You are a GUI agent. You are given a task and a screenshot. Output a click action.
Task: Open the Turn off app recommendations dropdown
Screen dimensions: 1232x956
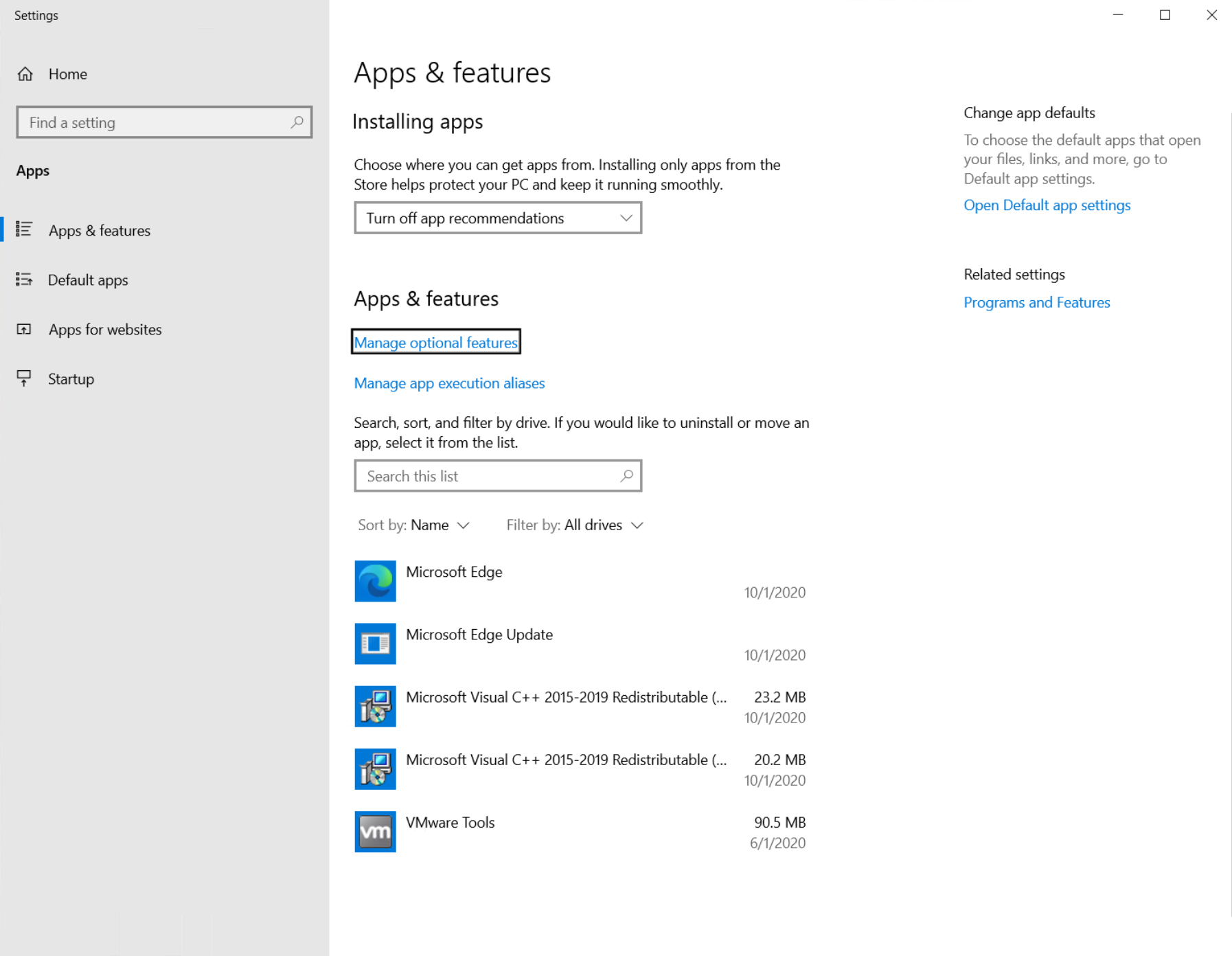498,218
